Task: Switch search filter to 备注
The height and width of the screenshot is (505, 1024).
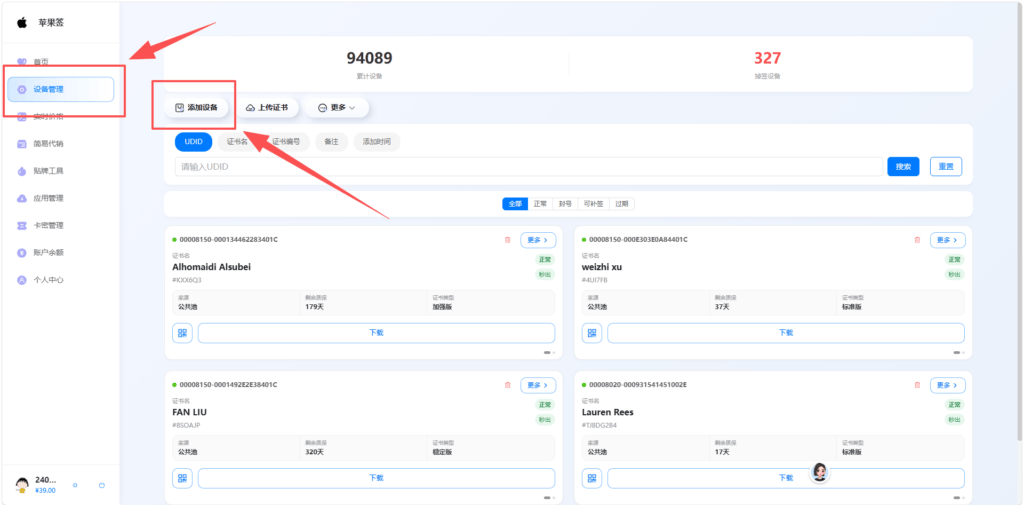Action: 331,141
